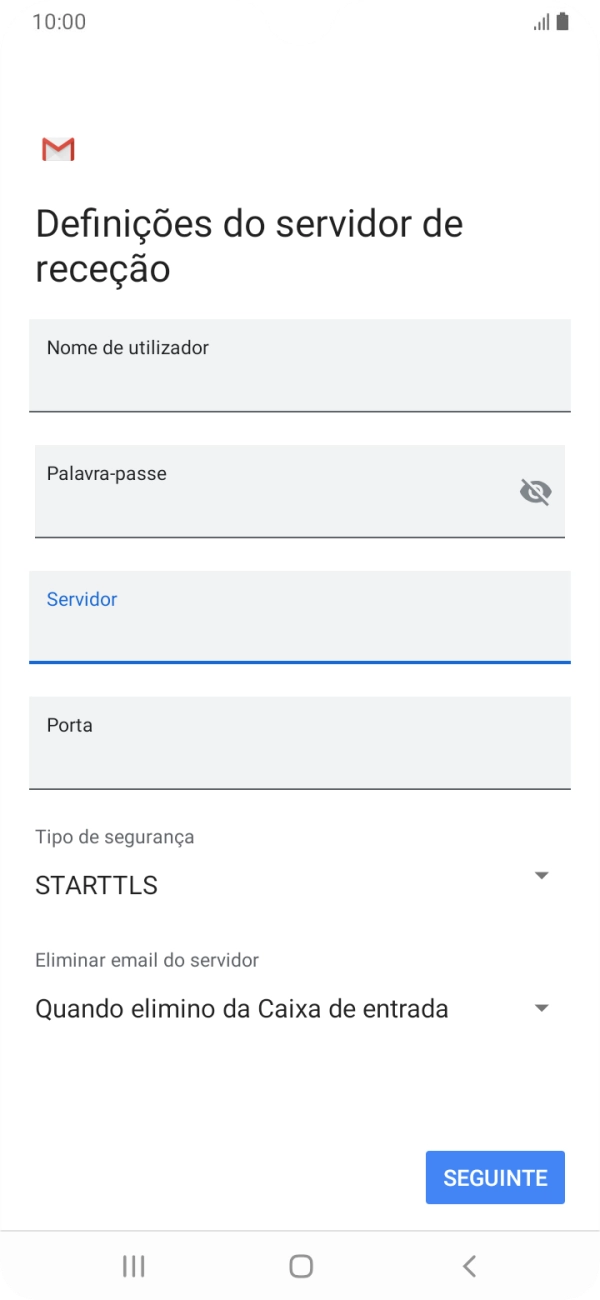Hide password visibility in Palavra-passe field
This screenshot has height=1300, width=600.
537,491
